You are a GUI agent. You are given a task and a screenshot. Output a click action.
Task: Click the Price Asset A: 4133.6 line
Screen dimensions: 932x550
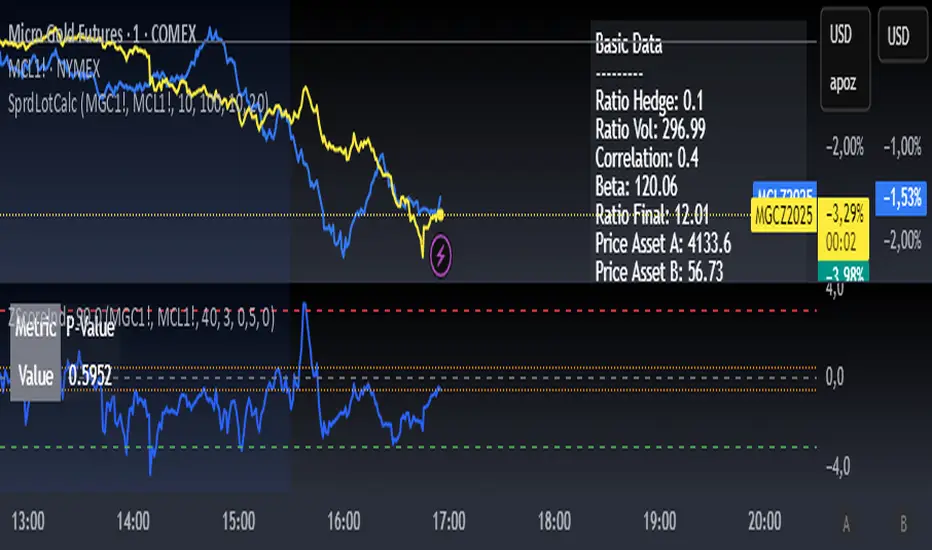click(x=663, y=244)
